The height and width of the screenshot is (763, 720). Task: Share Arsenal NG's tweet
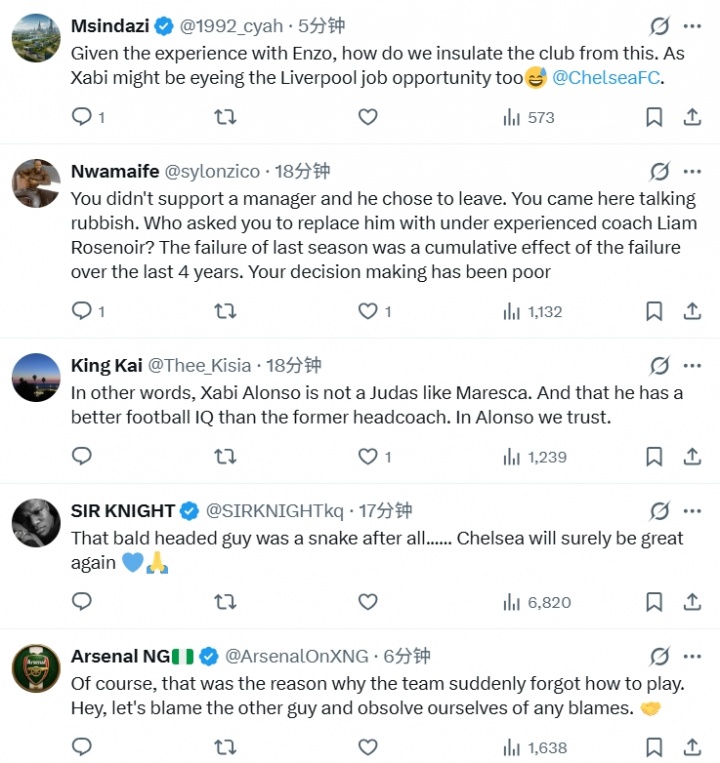(x=692, y=747)
